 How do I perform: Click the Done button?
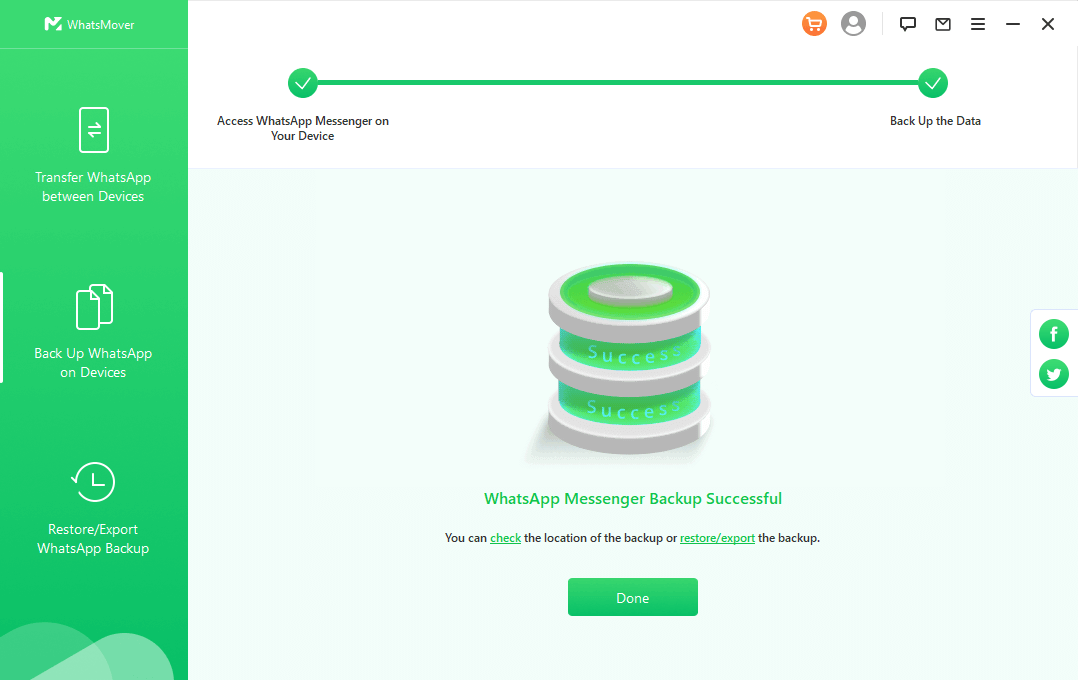click(x=632, y=597)
